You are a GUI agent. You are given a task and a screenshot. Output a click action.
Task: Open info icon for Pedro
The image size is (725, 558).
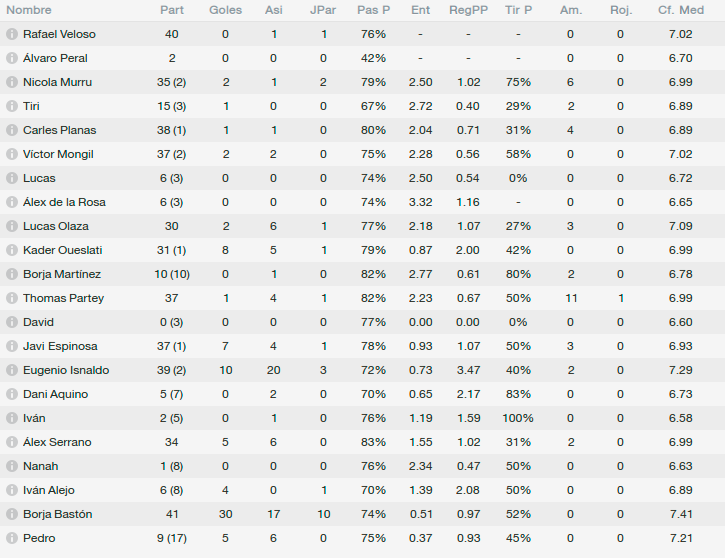point(12,538)
